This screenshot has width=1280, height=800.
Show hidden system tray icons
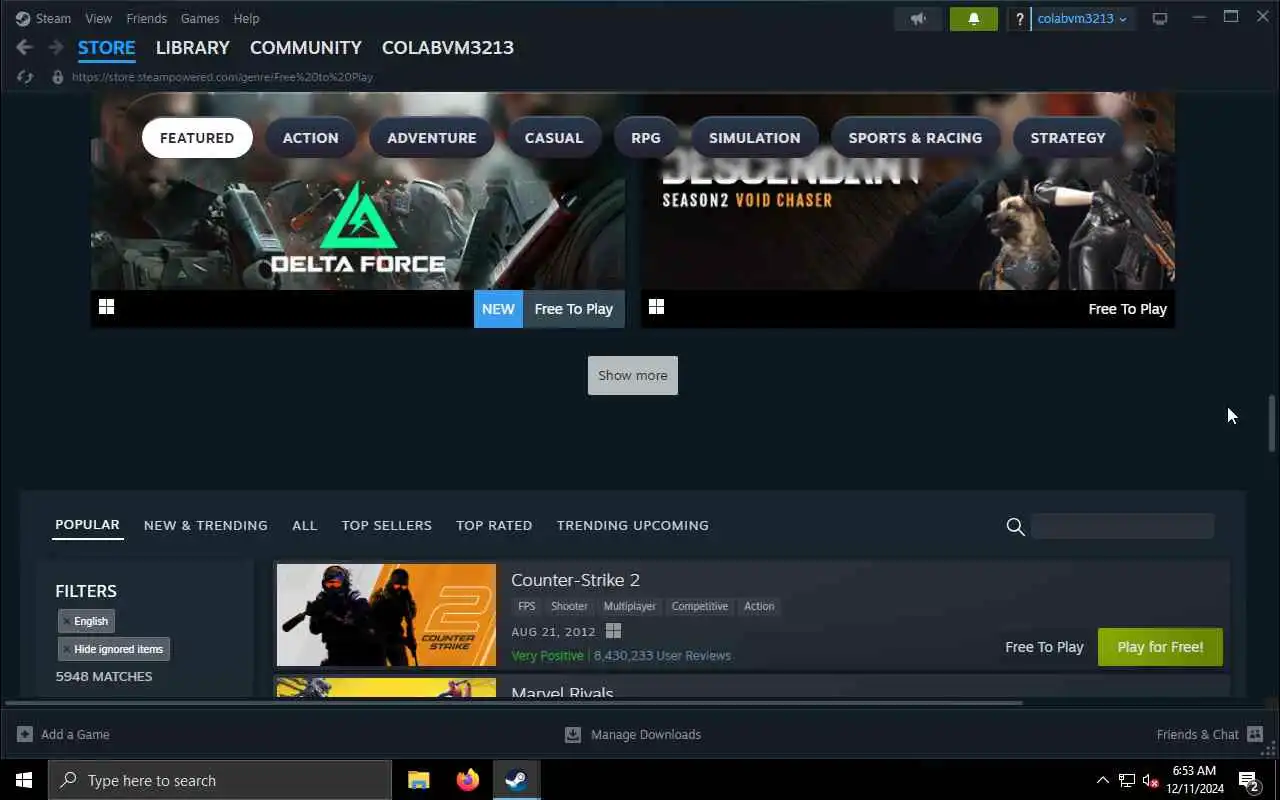click(1103, 780)
